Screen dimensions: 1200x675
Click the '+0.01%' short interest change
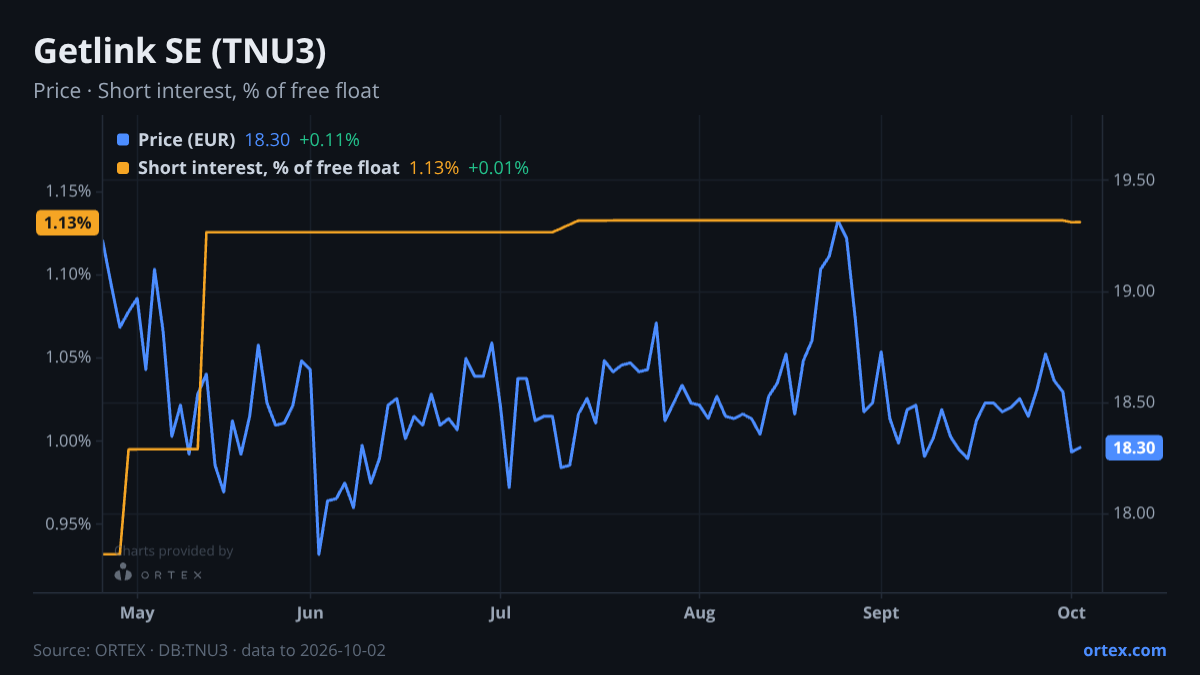point(498,168)
